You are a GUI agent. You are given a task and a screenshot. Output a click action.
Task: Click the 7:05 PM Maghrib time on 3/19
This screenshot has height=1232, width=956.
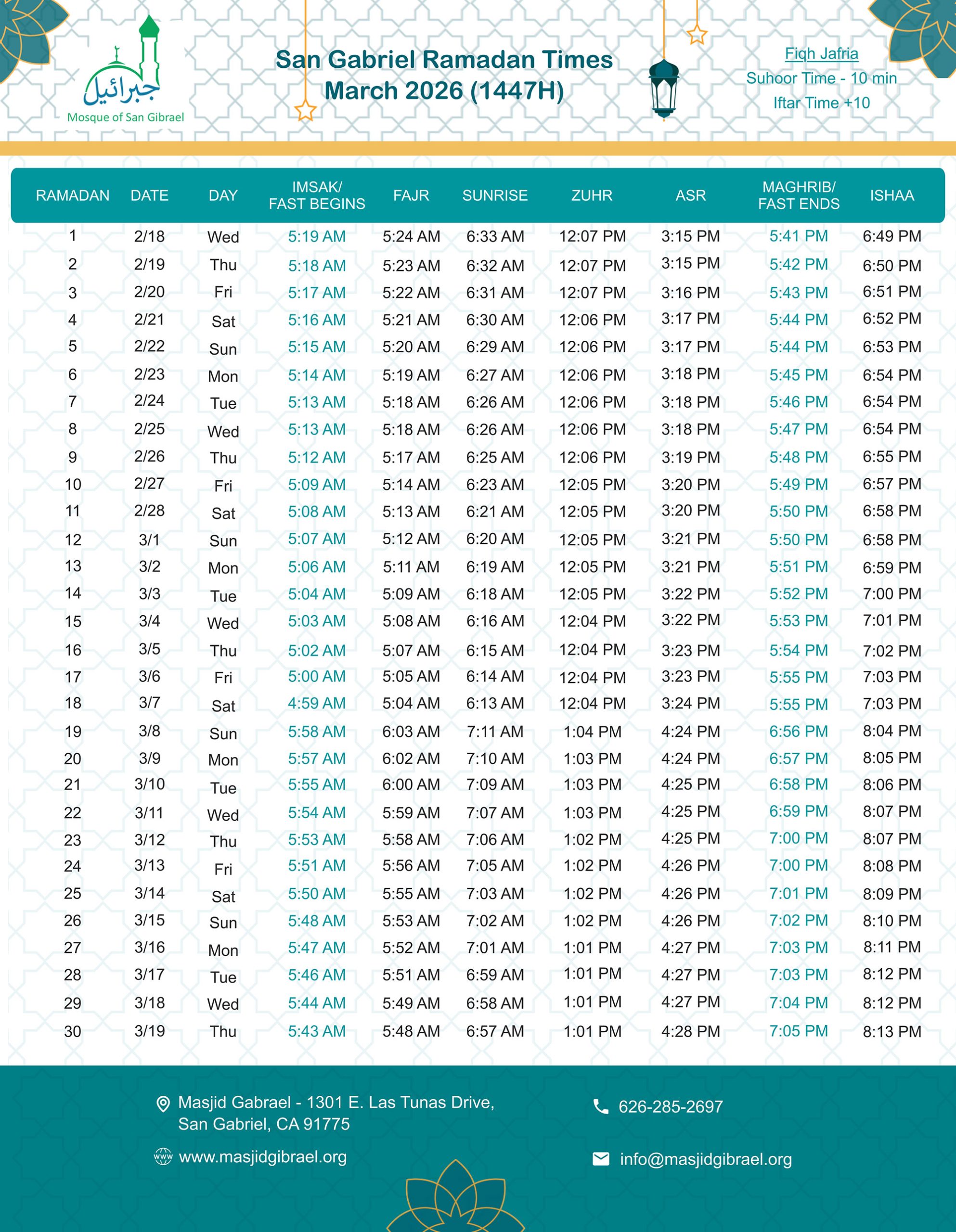click(799, 1031)
